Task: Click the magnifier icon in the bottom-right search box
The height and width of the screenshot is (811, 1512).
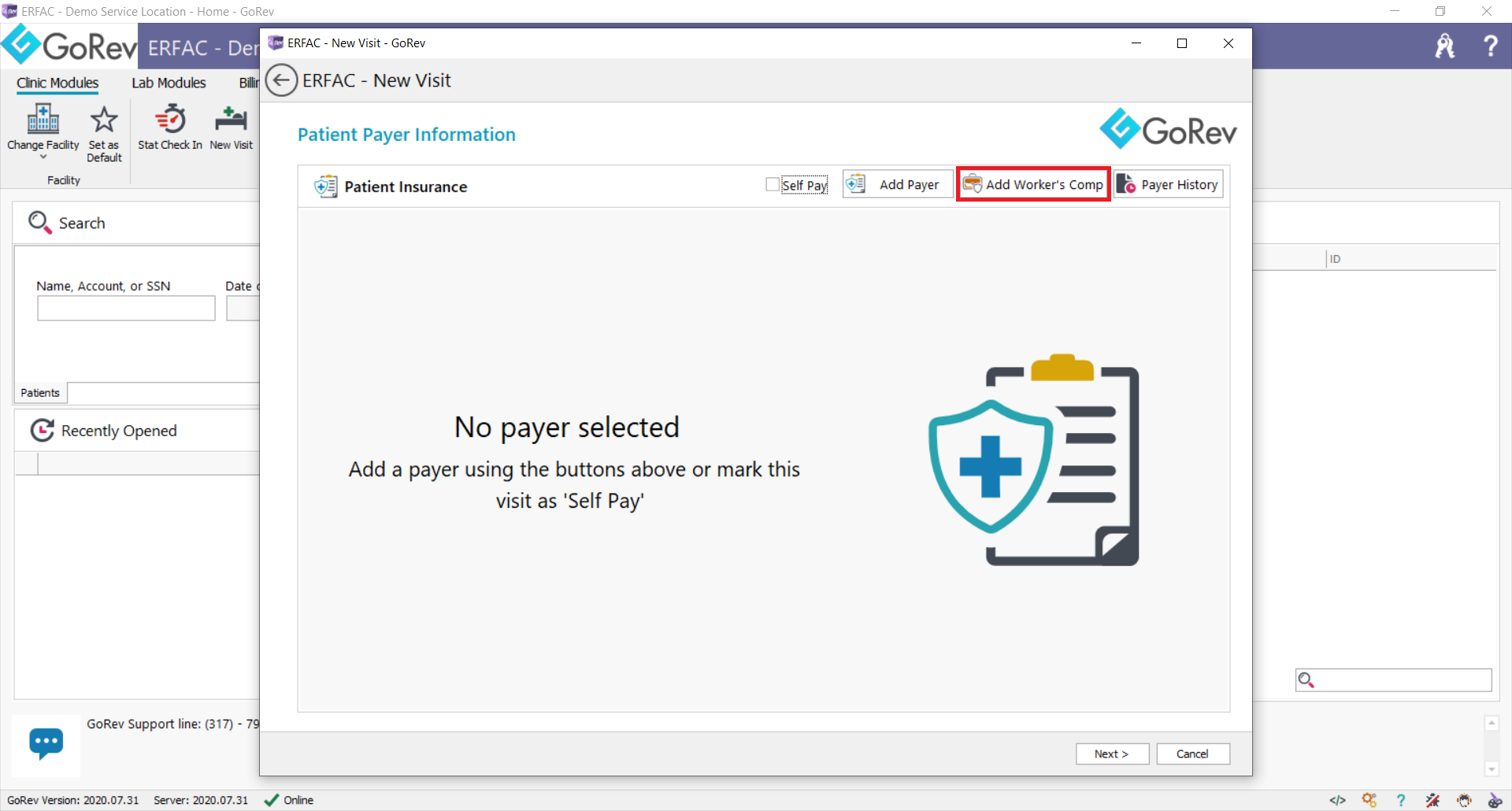Action: pyautogui.click(x=1306, y=680)
